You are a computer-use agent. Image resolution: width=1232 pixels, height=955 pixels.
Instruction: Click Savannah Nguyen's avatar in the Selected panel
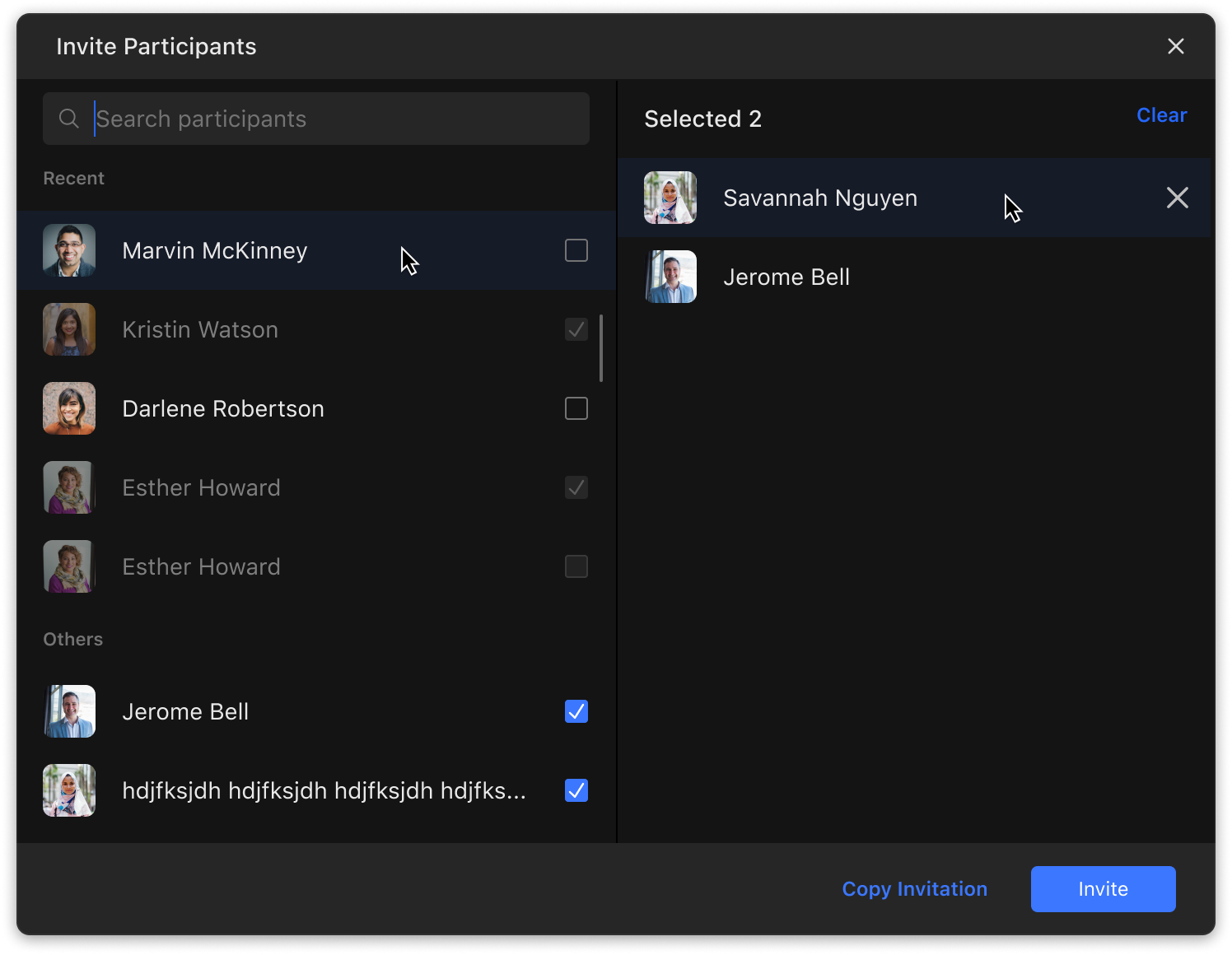click(670, 198)
